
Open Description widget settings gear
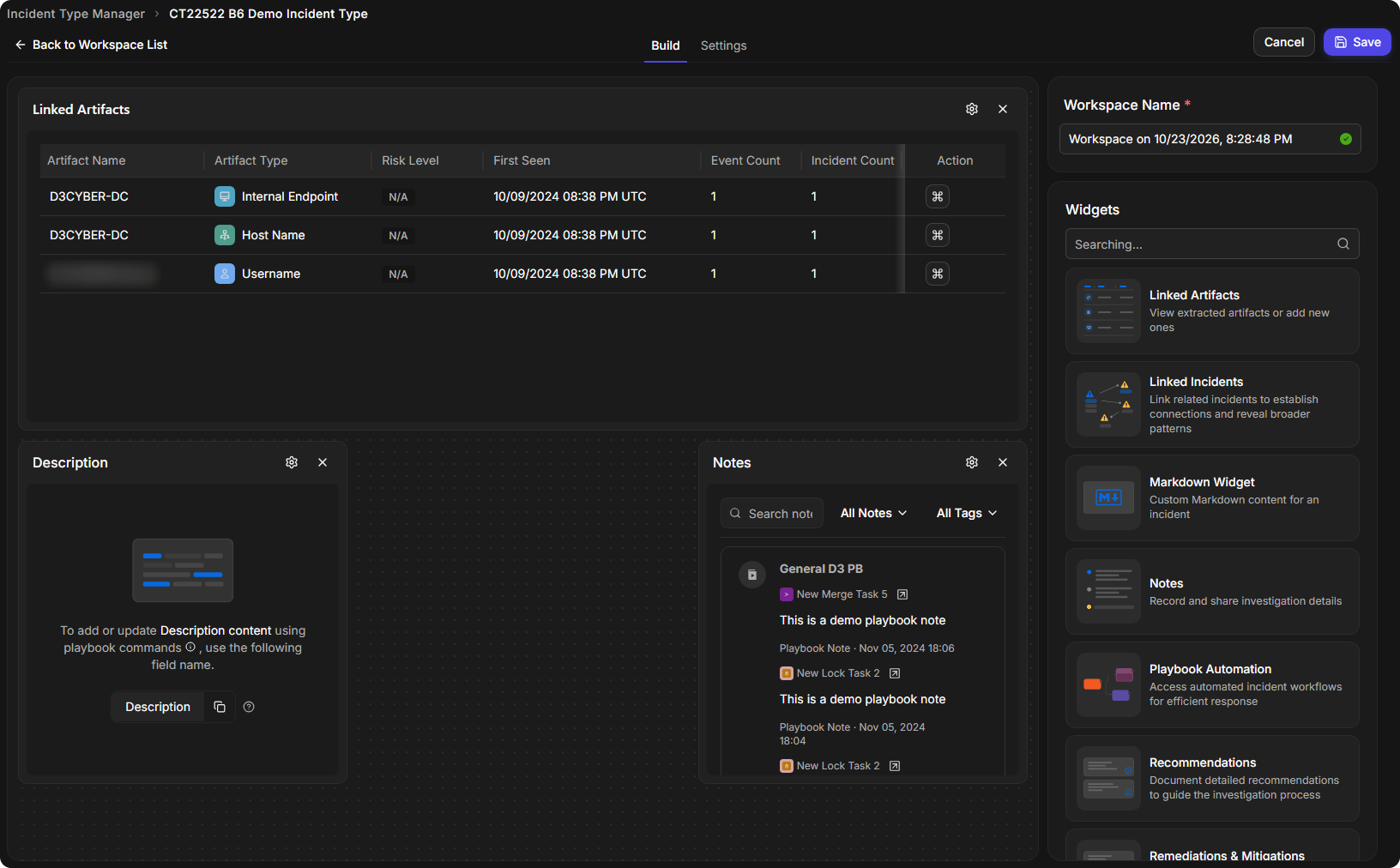[x=292, y=462]
